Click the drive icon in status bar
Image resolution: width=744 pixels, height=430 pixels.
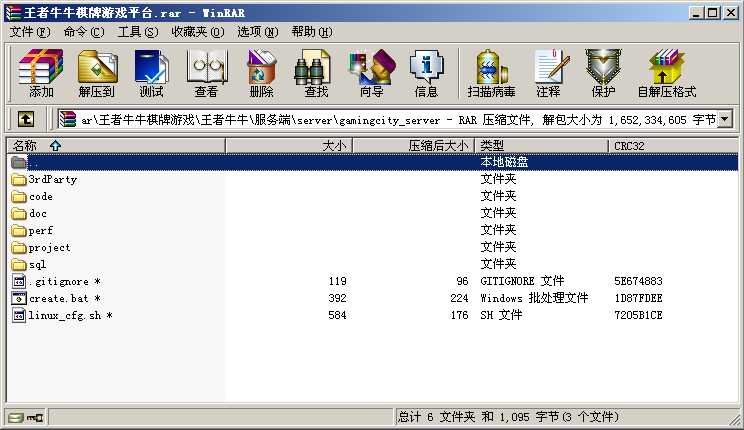point(15,418)
